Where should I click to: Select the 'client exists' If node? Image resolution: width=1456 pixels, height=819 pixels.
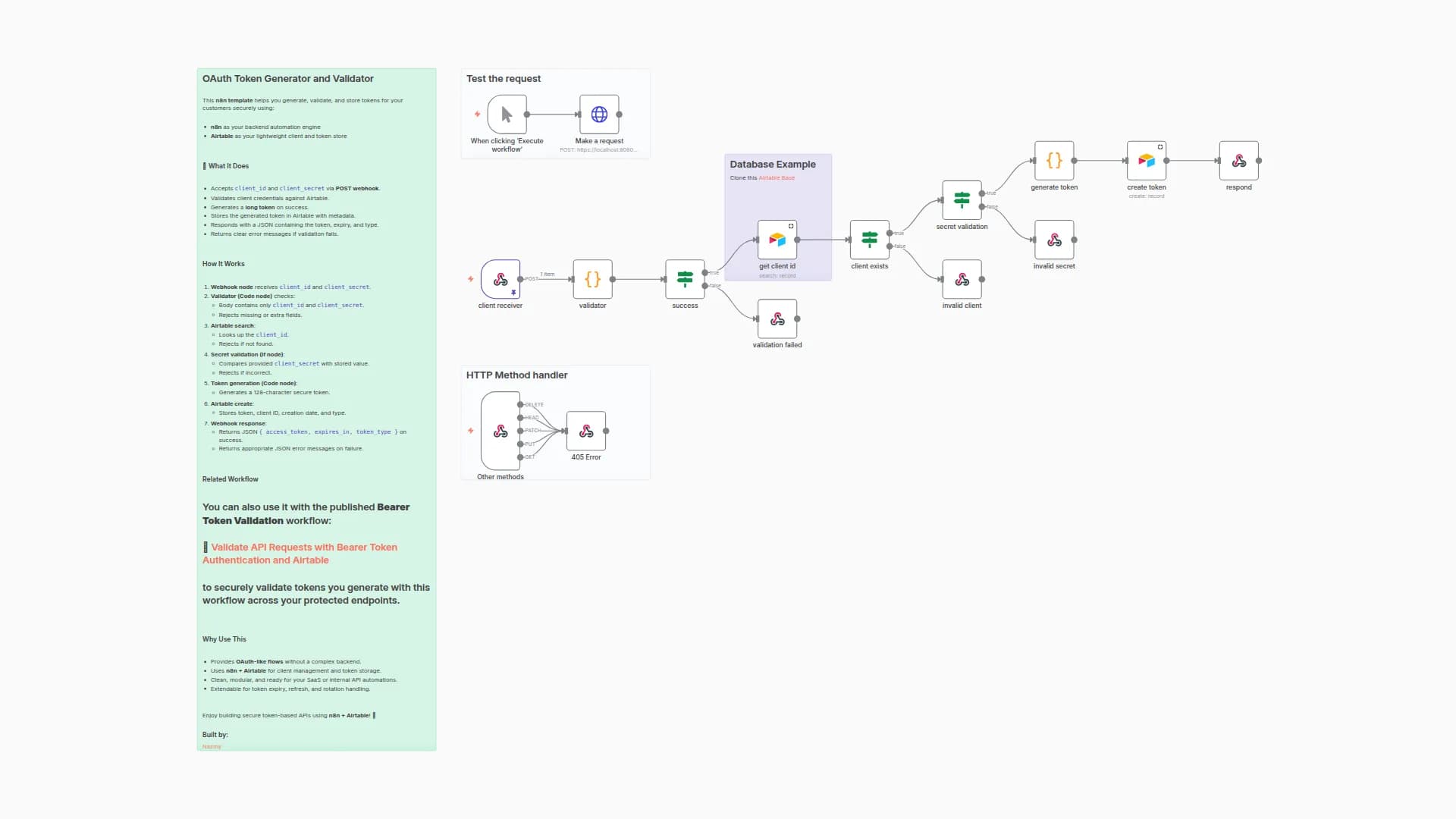click(x=869, y=240)
